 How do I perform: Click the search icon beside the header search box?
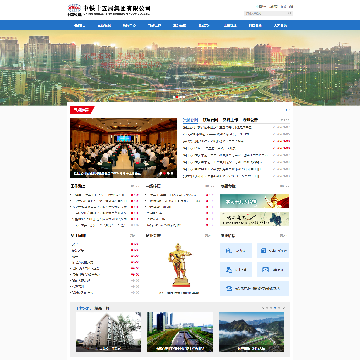pyautogui.click(x=290, y=13)
